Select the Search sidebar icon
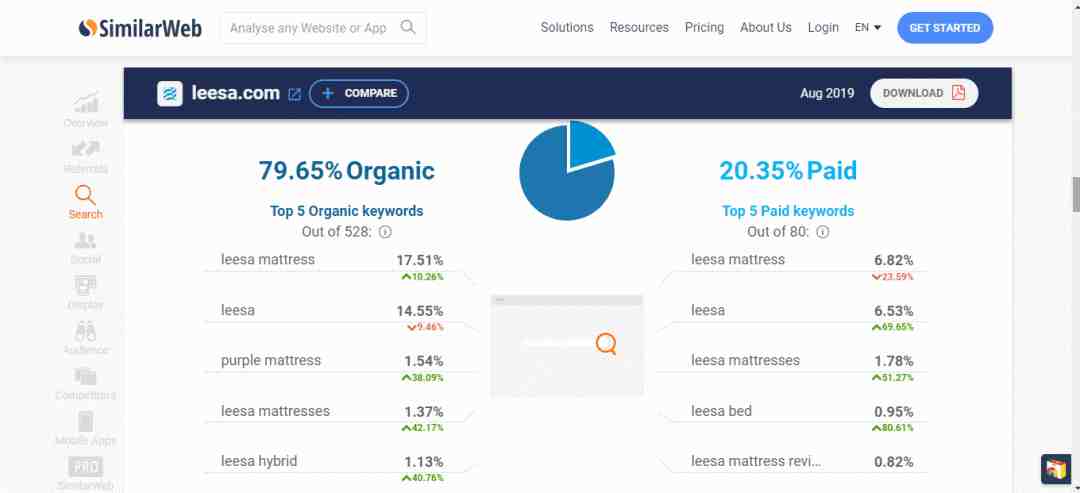The width and height of the screenshot is (1080, 493). point(85,195)
